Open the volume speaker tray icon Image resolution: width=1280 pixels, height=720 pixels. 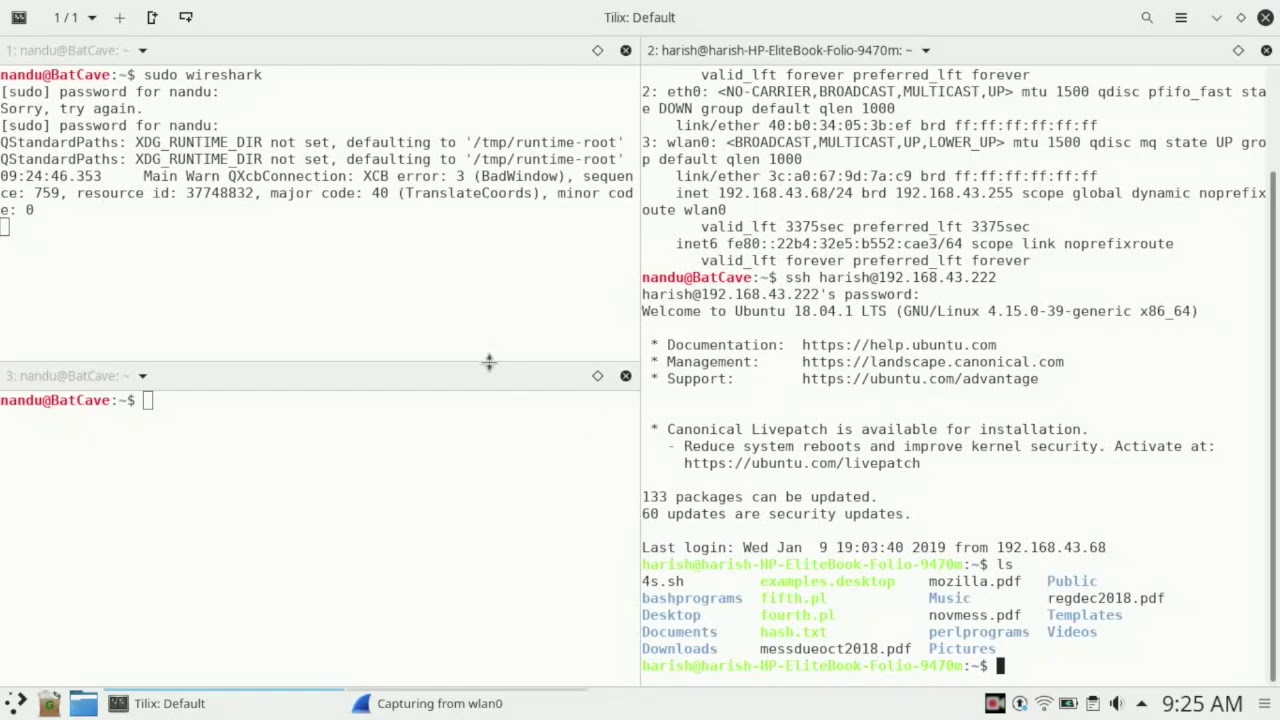click(1117, 703)
